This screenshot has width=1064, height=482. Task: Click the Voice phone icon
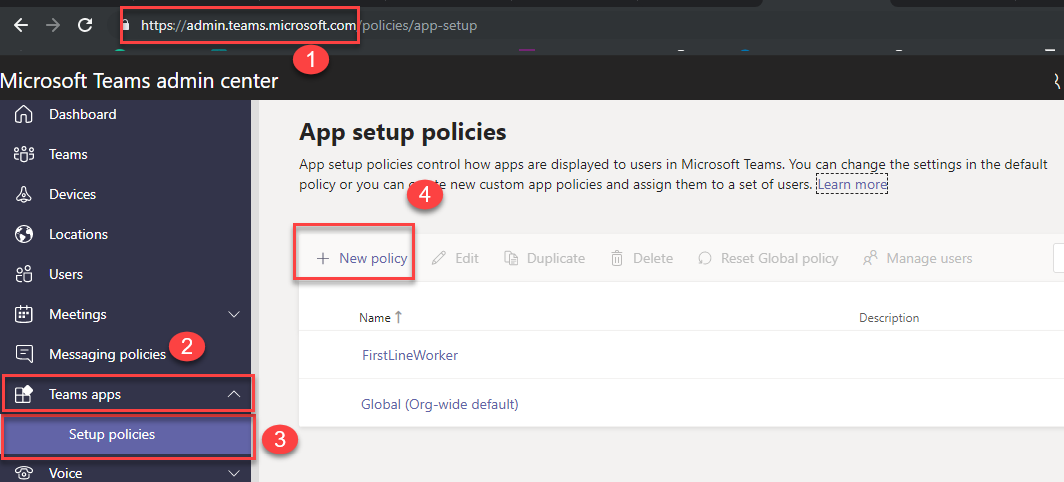[x=24, y=474]
